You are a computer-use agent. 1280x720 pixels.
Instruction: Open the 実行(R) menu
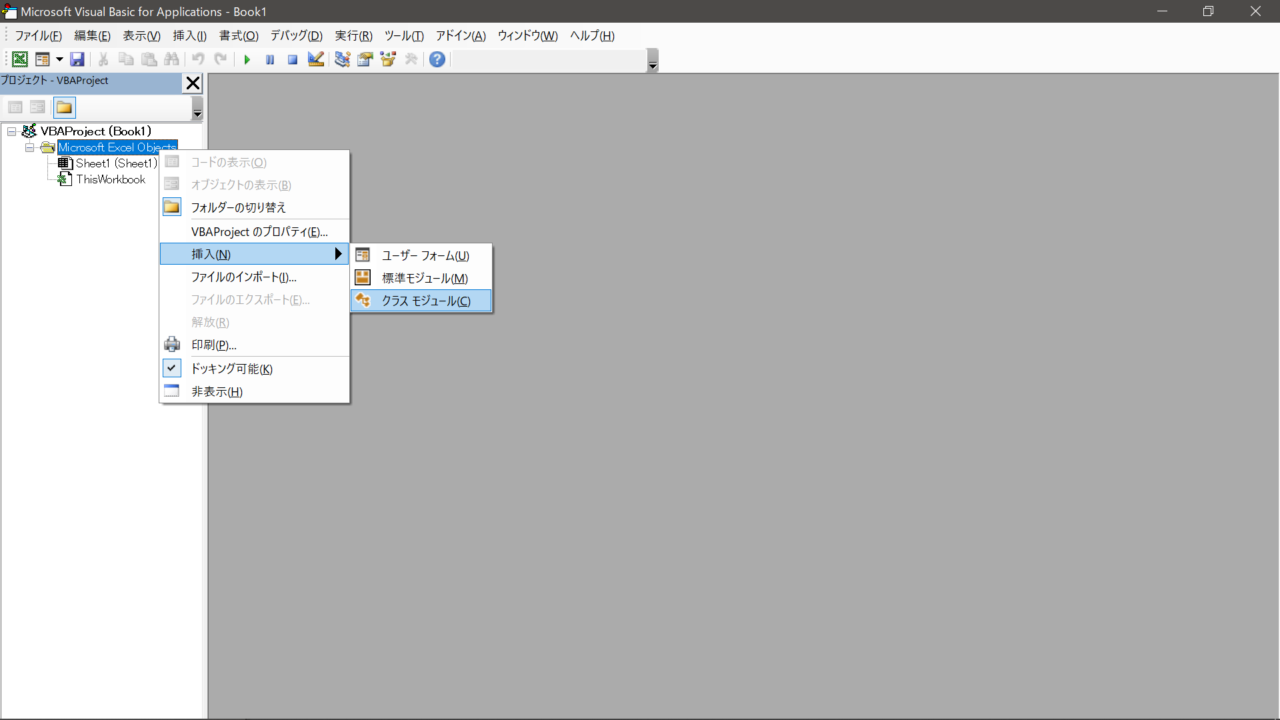click(354, 36)
